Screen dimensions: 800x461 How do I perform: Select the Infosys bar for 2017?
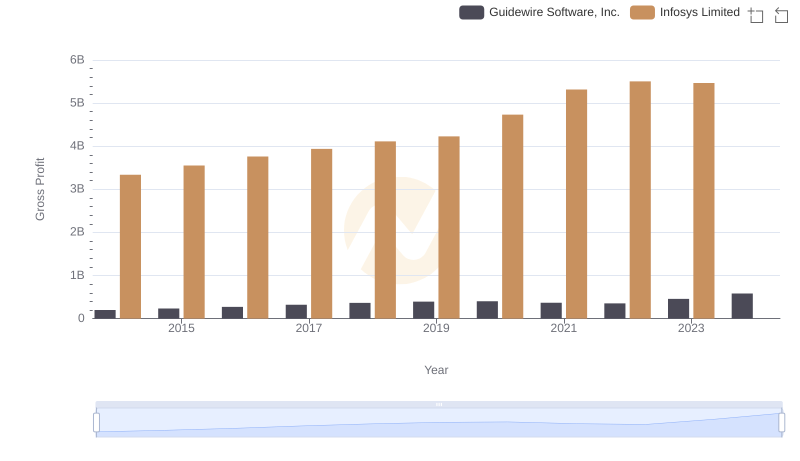click(321, 234)
